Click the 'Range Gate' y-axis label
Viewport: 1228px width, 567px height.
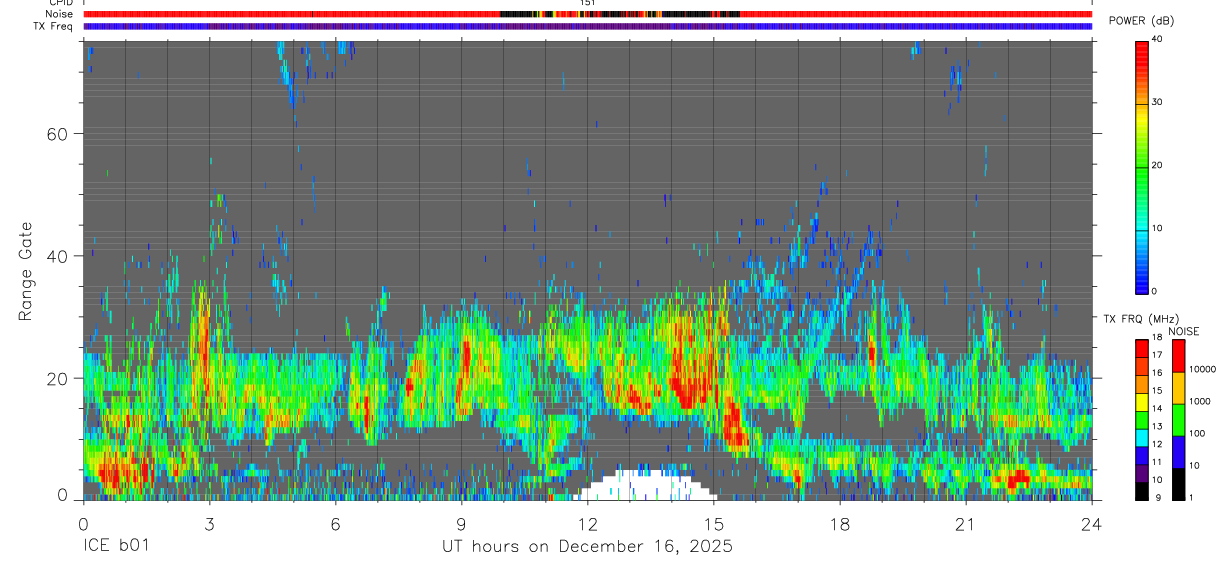25,272
